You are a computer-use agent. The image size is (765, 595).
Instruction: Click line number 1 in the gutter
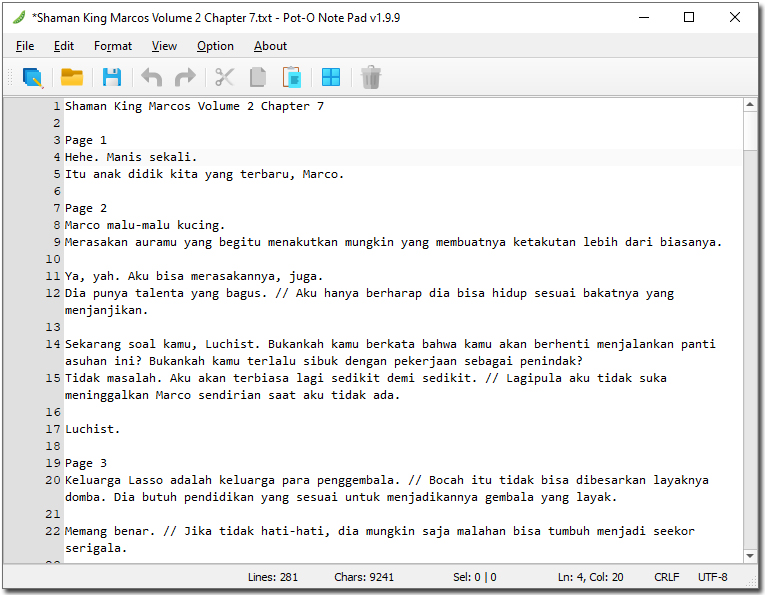57,106
